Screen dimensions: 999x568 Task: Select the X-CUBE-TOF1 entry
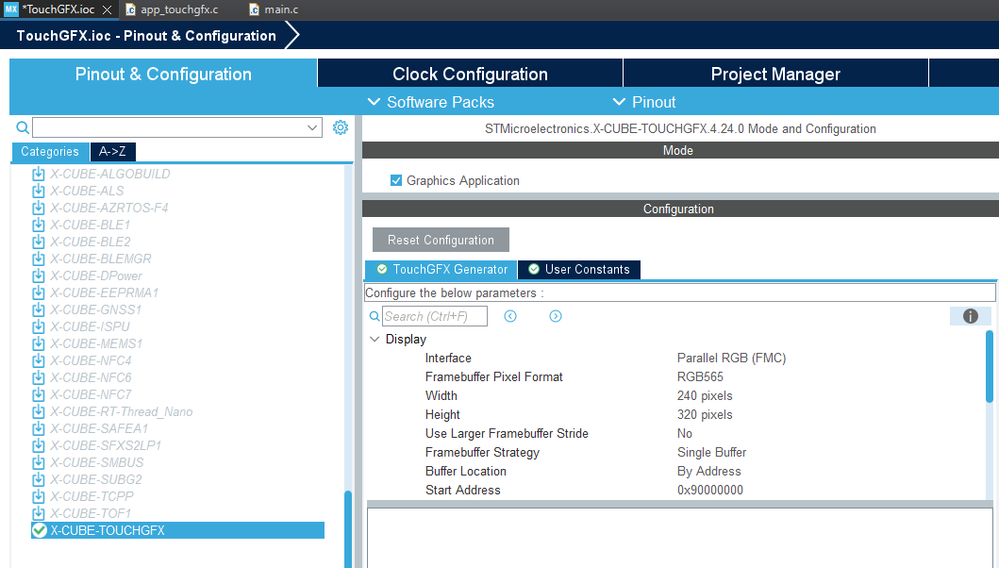point(90,513)
